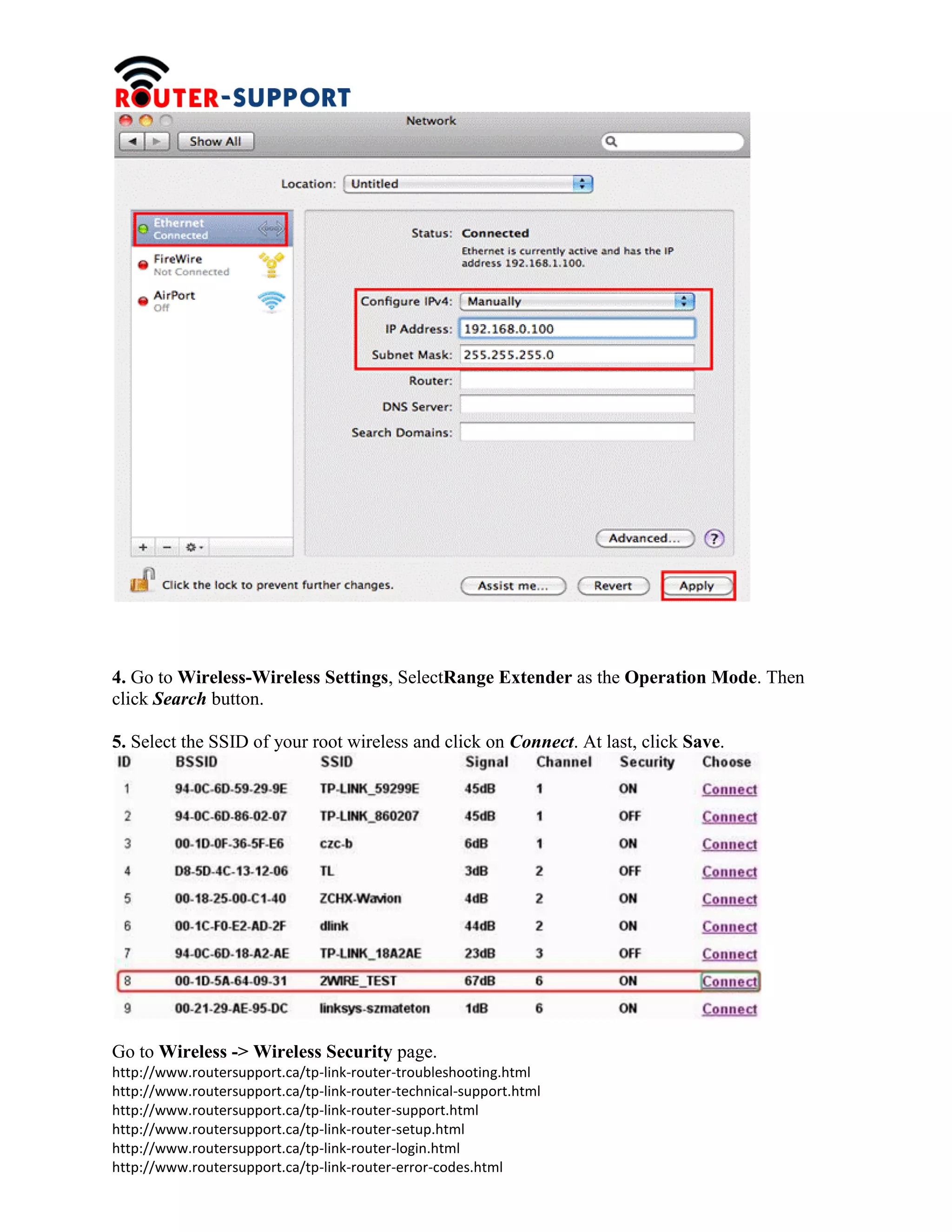Click the minus icon to remove service
952x1232 pixels.
pos(167,547)
